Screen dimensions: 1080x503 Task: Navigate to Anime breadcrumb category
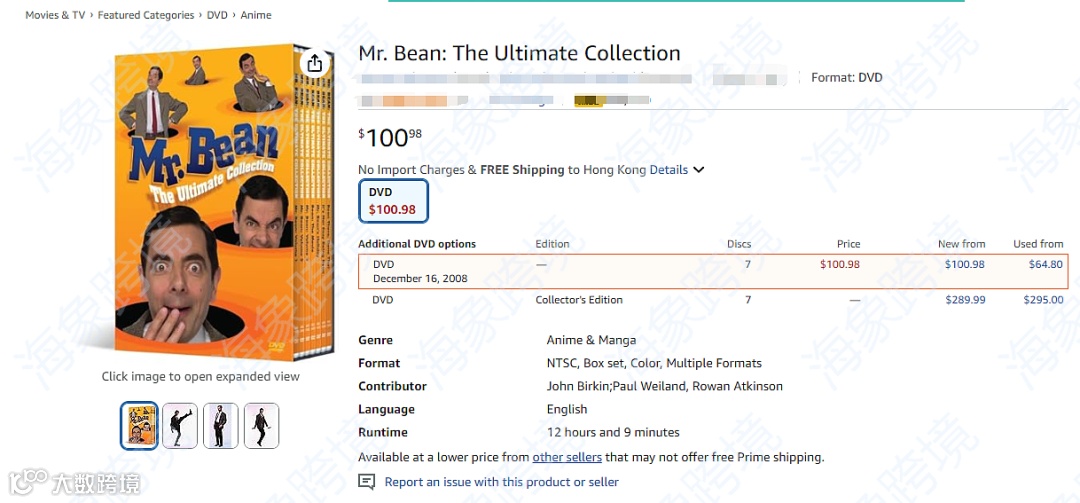256,15
